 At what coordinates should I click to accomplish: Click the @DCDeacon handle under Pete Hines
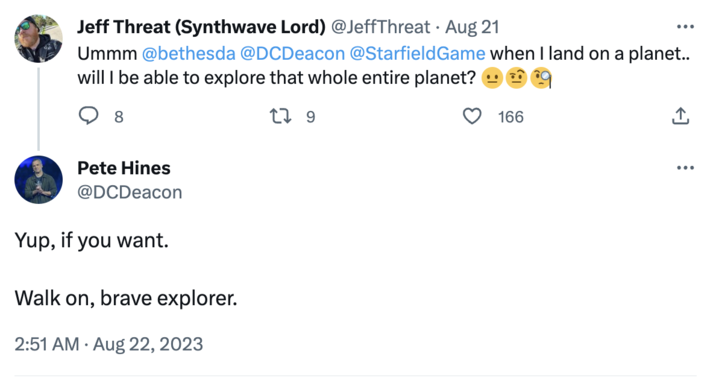pos(130,192)
